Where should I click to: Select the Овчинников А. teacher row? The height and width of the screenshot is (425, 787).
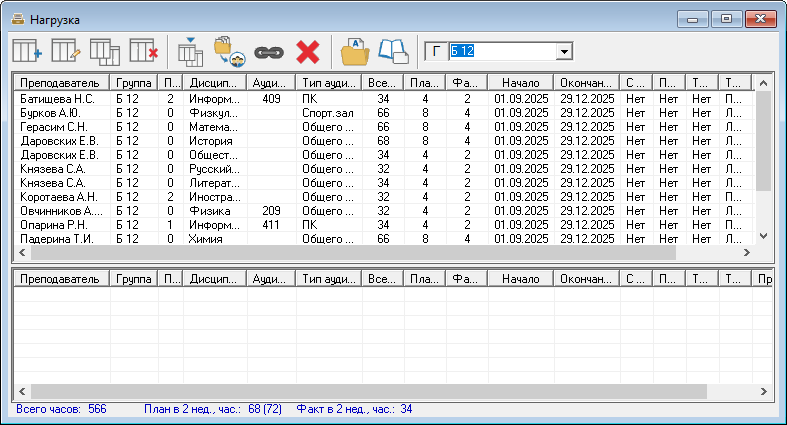click(x=58, y=211)
